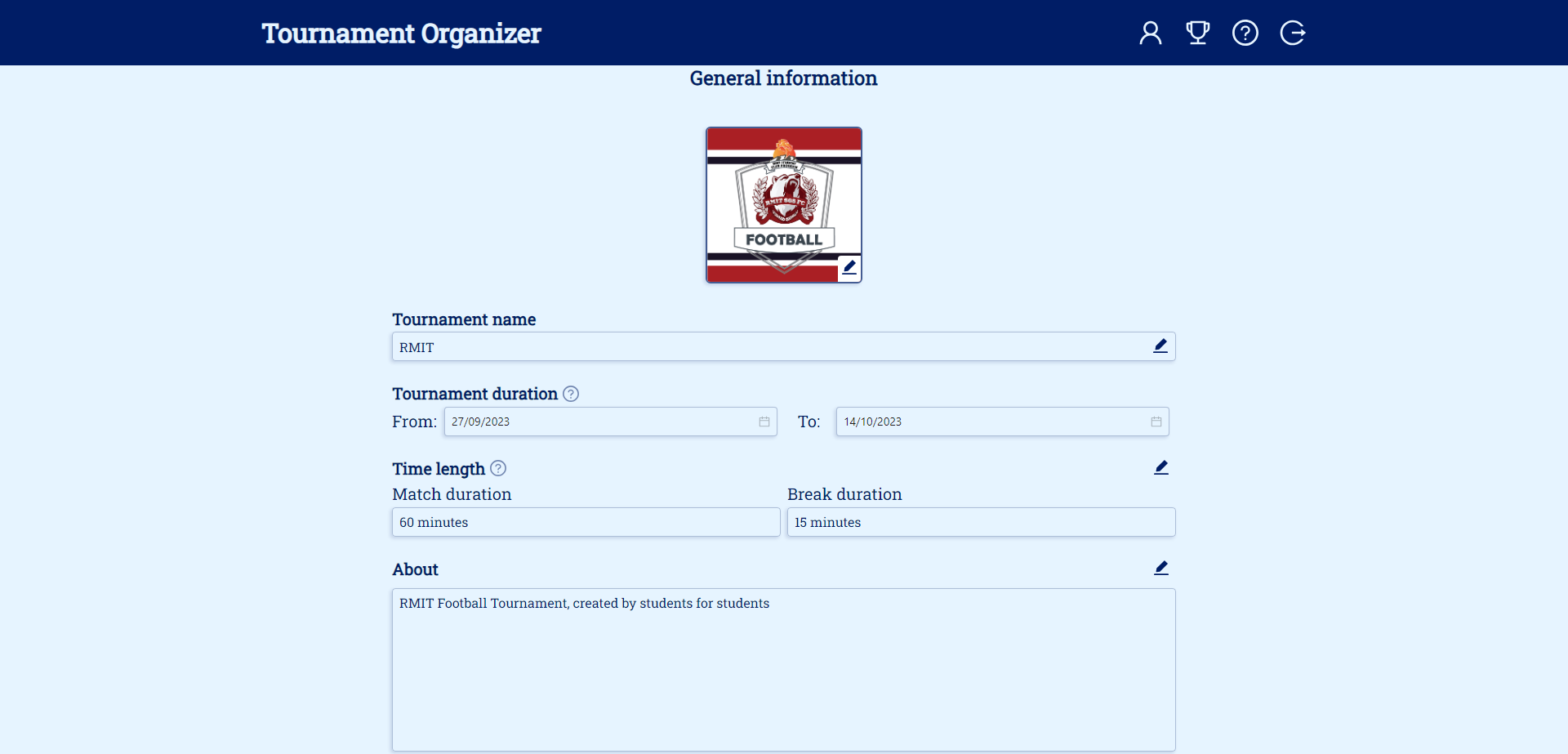Click the Tournament name field containing RMIT
Screen dimensions: 1568x754
[x=783, y=346]
